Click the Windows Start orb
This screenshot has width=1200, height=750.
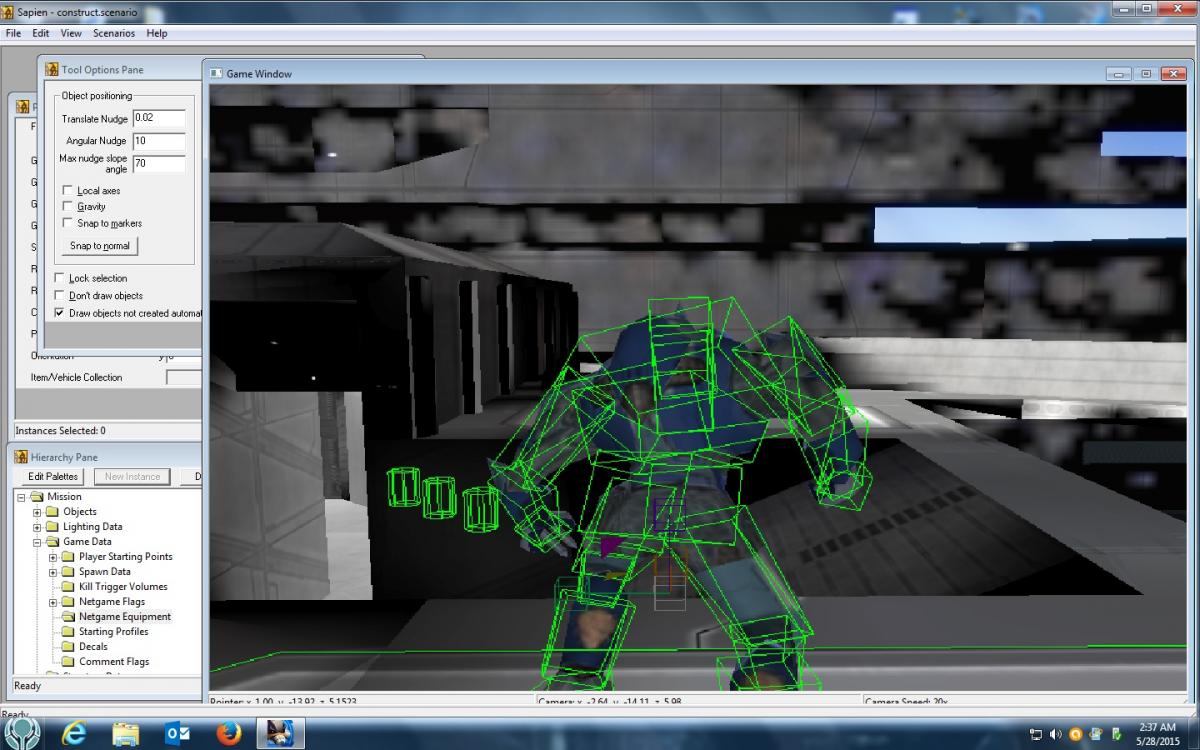click(21, 732)
